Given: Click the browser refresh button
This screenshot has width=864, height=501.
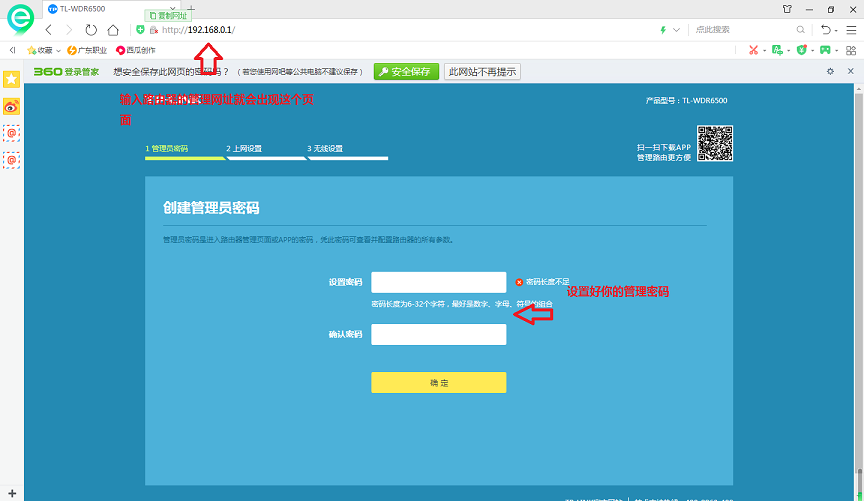Looking at the screenshot, I should coord(91,30).
